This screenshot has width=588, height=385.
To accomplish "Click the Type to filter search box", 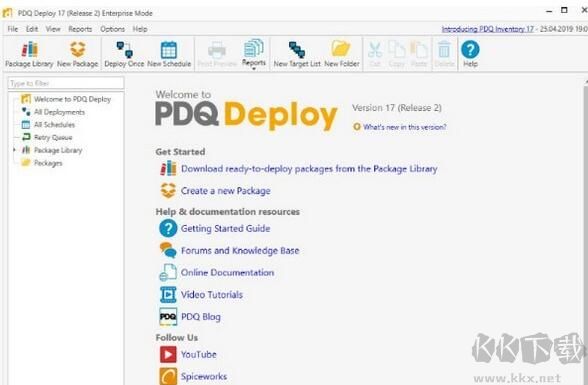I will tap(66, 83).
